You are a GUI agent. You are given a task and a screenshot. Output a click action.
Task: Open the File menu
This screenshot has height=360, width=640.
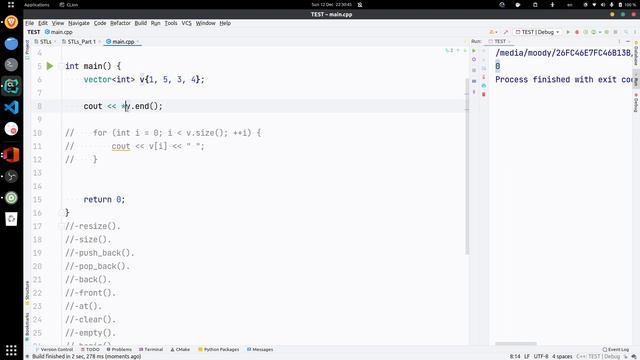point(30,23)
